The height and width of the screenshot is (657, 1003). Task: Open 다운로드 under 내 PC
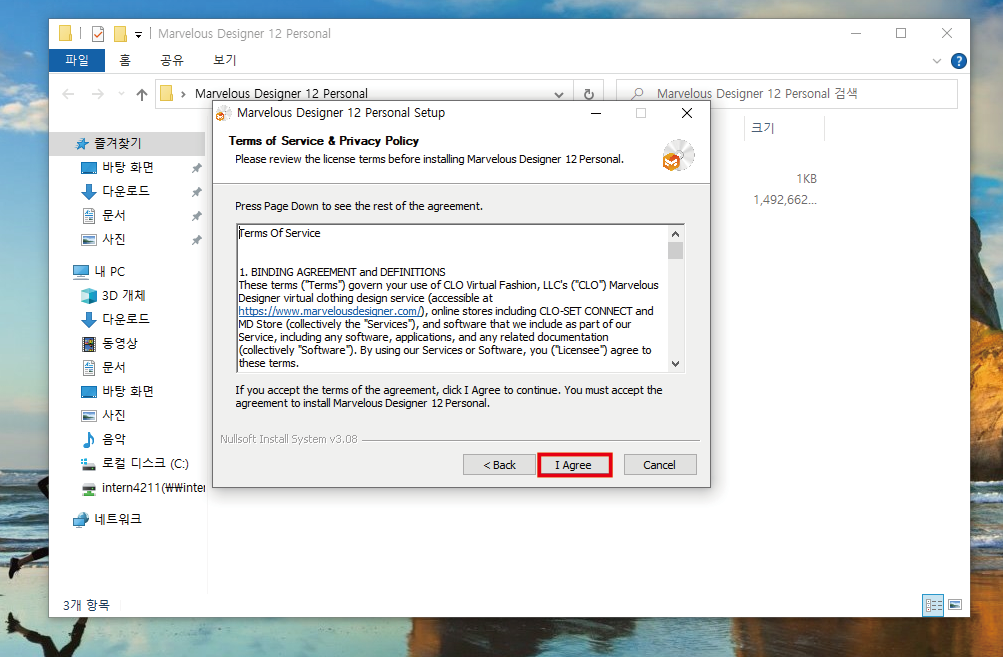(x=126, y=319)
